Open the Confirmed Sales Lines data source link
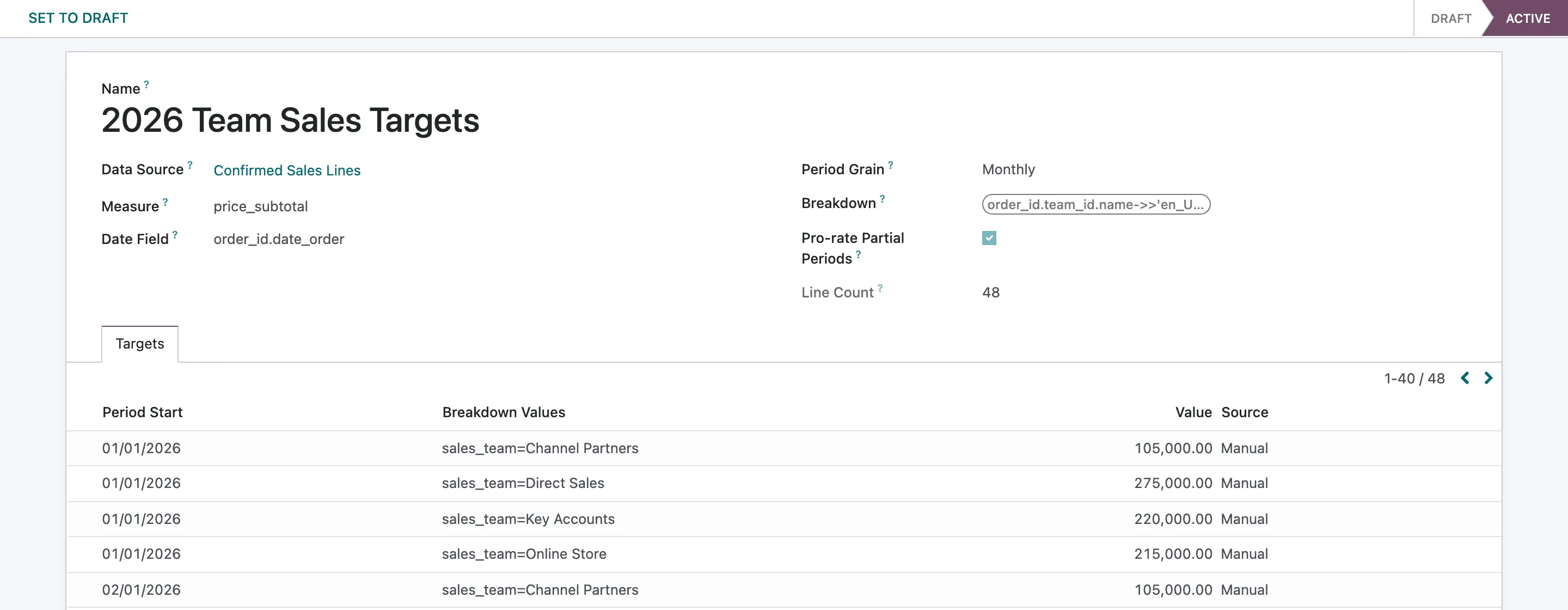1568x610 pixels. pyautogui.click(x=287, y=170)
